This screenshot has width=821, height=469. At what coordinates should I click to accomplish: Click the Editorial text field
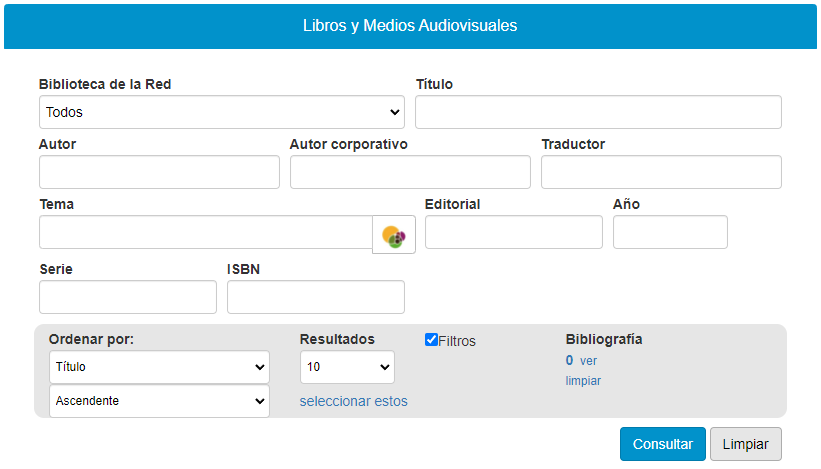tap(514, 232)
